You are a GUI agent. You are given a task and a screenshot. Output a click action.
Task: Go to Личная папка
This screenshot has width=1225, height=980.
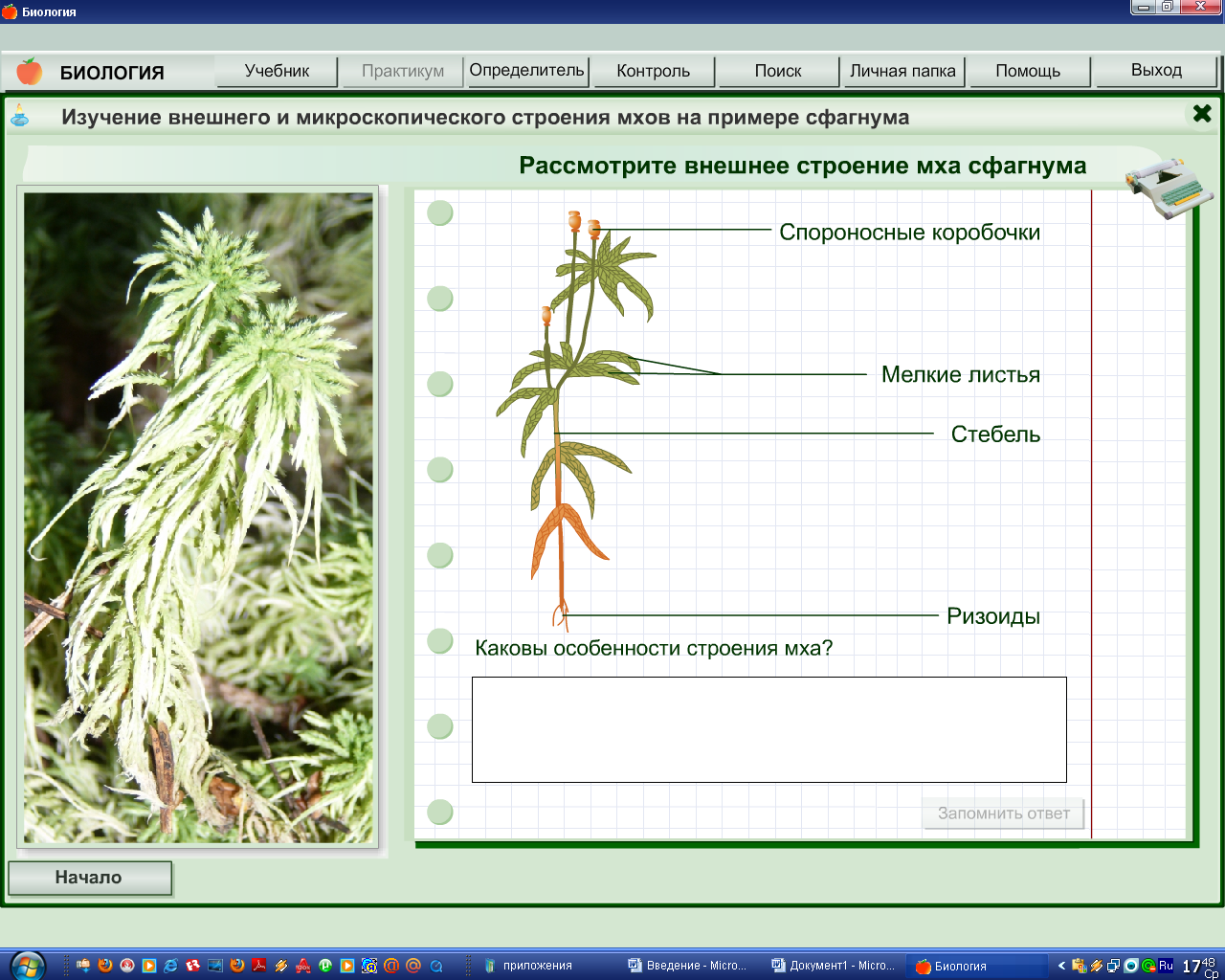point(902,71)
